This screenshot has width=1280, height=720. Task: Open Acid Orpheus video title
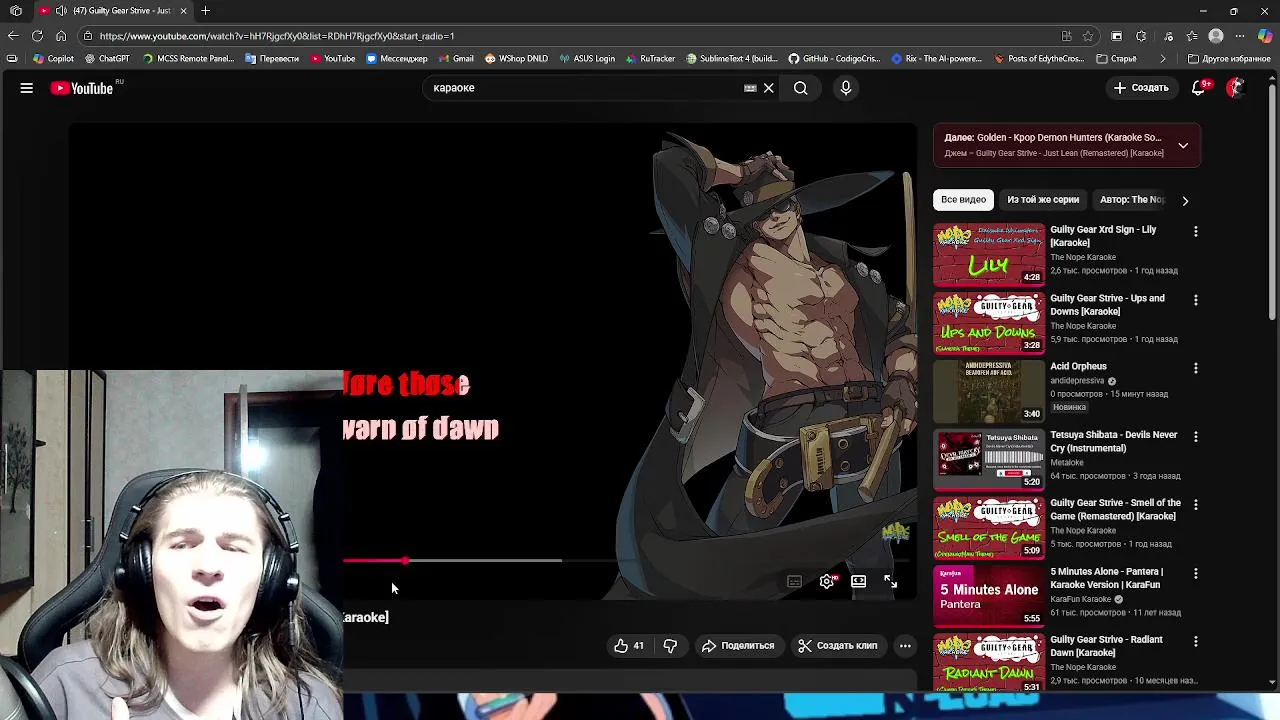point(1078,367)
